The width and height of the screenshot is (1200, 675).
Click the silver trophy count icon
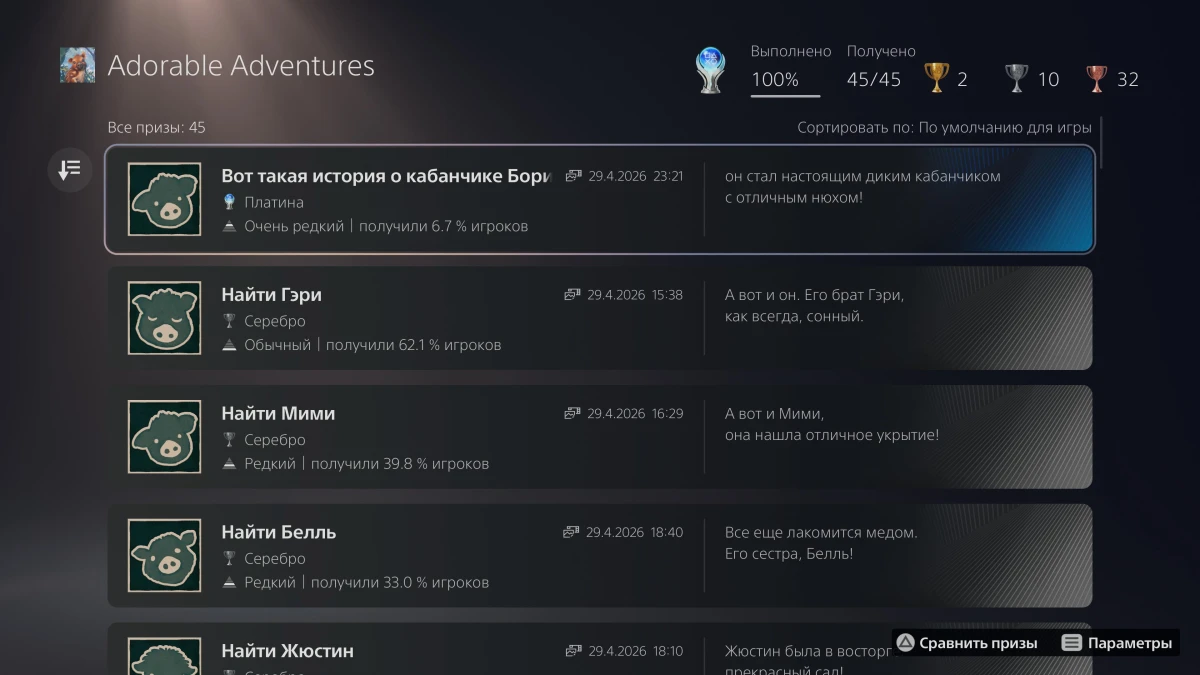click(1016, 79)
